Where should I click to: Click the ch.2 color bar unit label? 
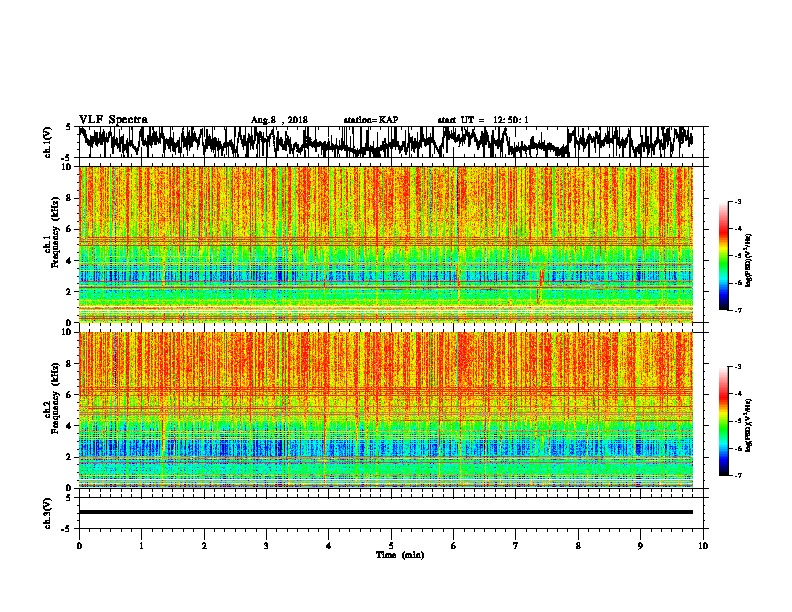pyautogui.click(x=749, y=425)
